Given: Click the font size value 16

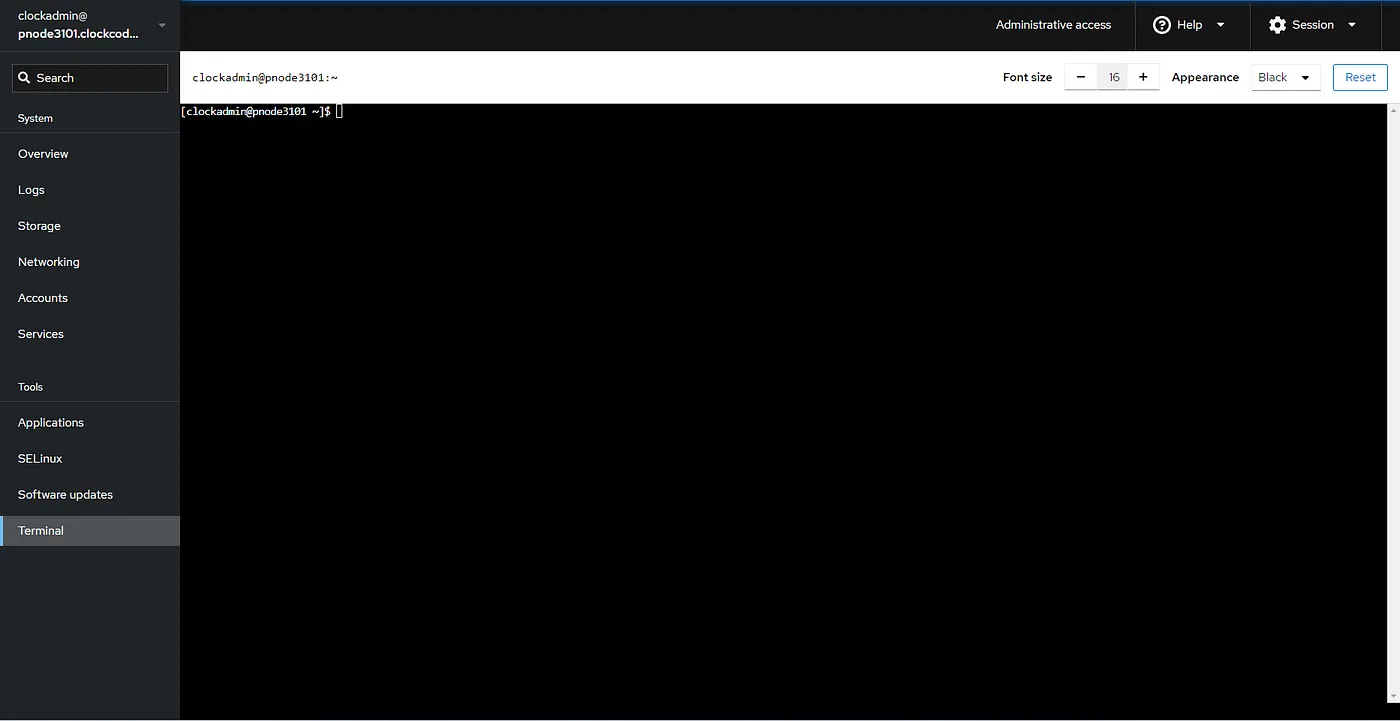Looking at the screenshot, I should [x=1113, y=77].
